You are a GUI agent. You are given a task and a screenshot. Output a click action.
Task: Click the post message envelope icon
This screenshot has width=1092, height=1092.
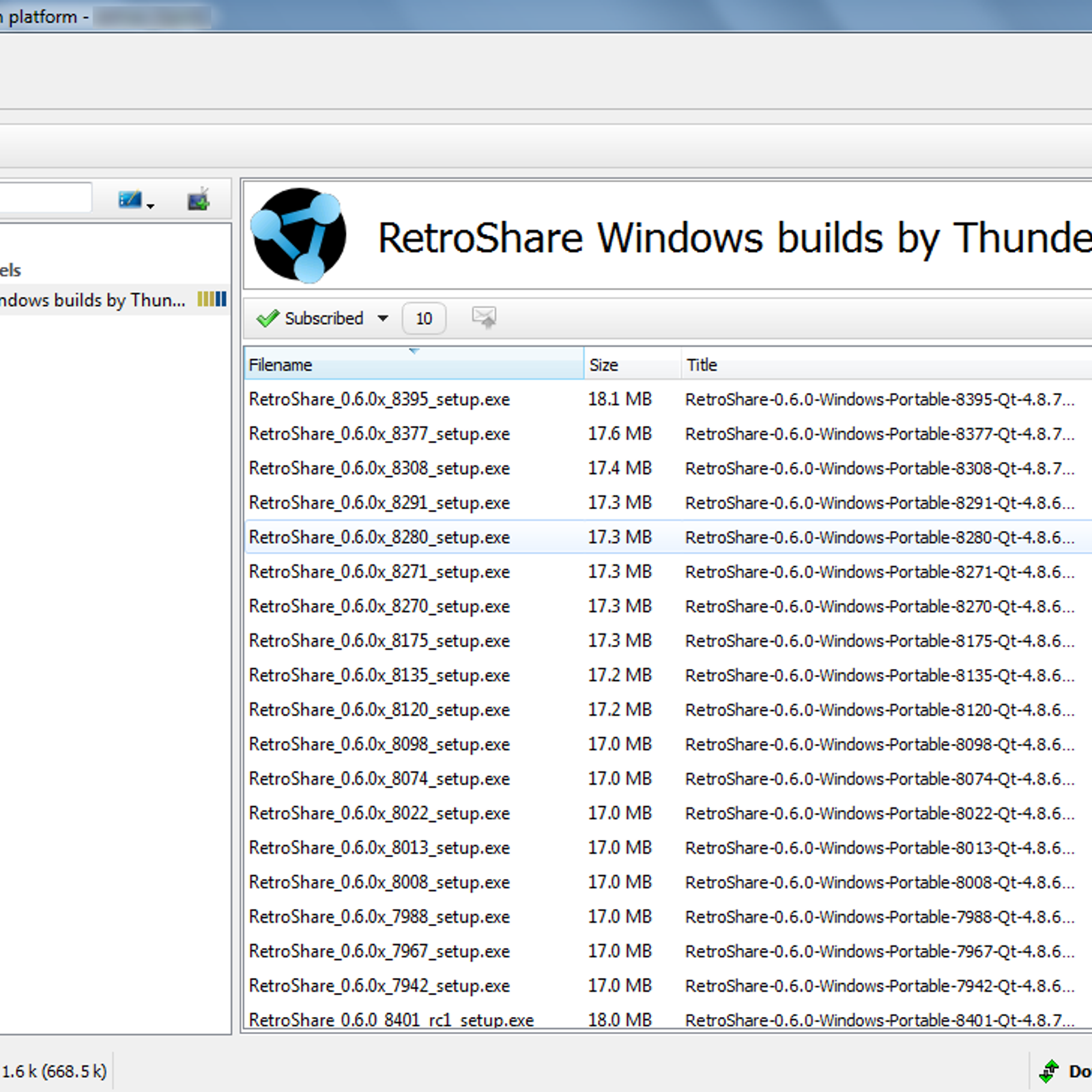coord(484,317)
